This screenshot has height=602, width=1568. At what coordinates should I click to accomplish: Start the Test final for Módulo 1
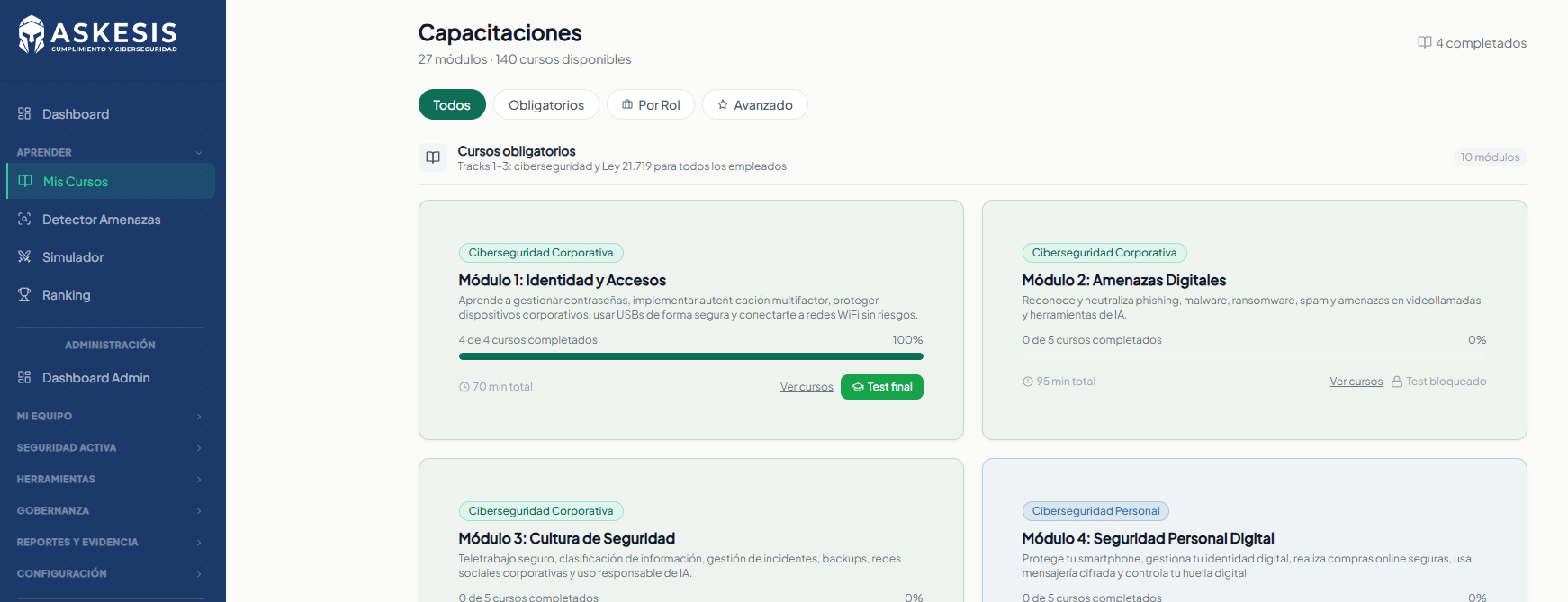tap(882, 387)
